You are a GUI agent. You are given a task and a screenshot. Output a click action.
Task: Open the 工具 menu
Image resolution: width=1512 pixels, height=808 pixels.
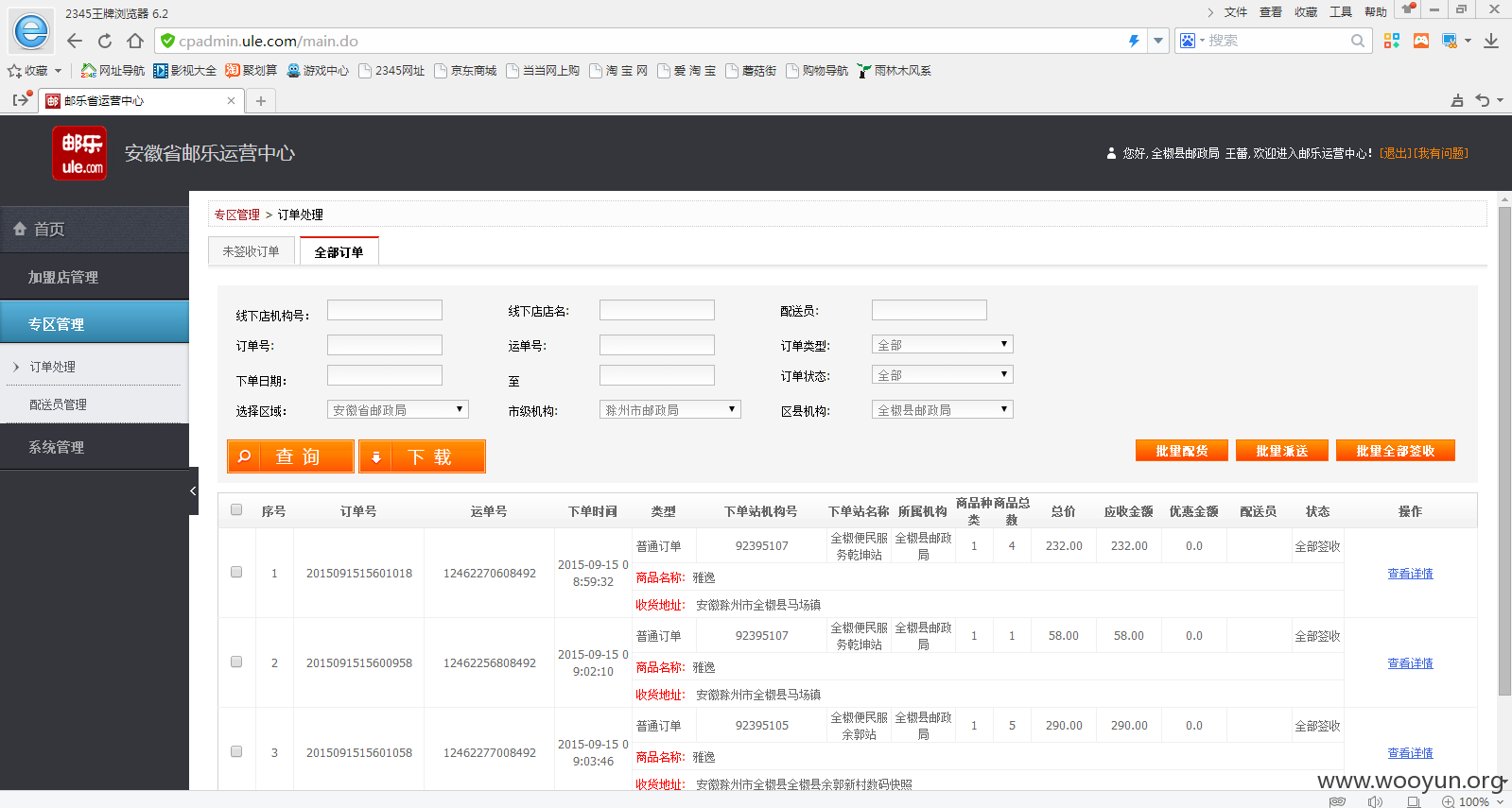[1341, 12]
